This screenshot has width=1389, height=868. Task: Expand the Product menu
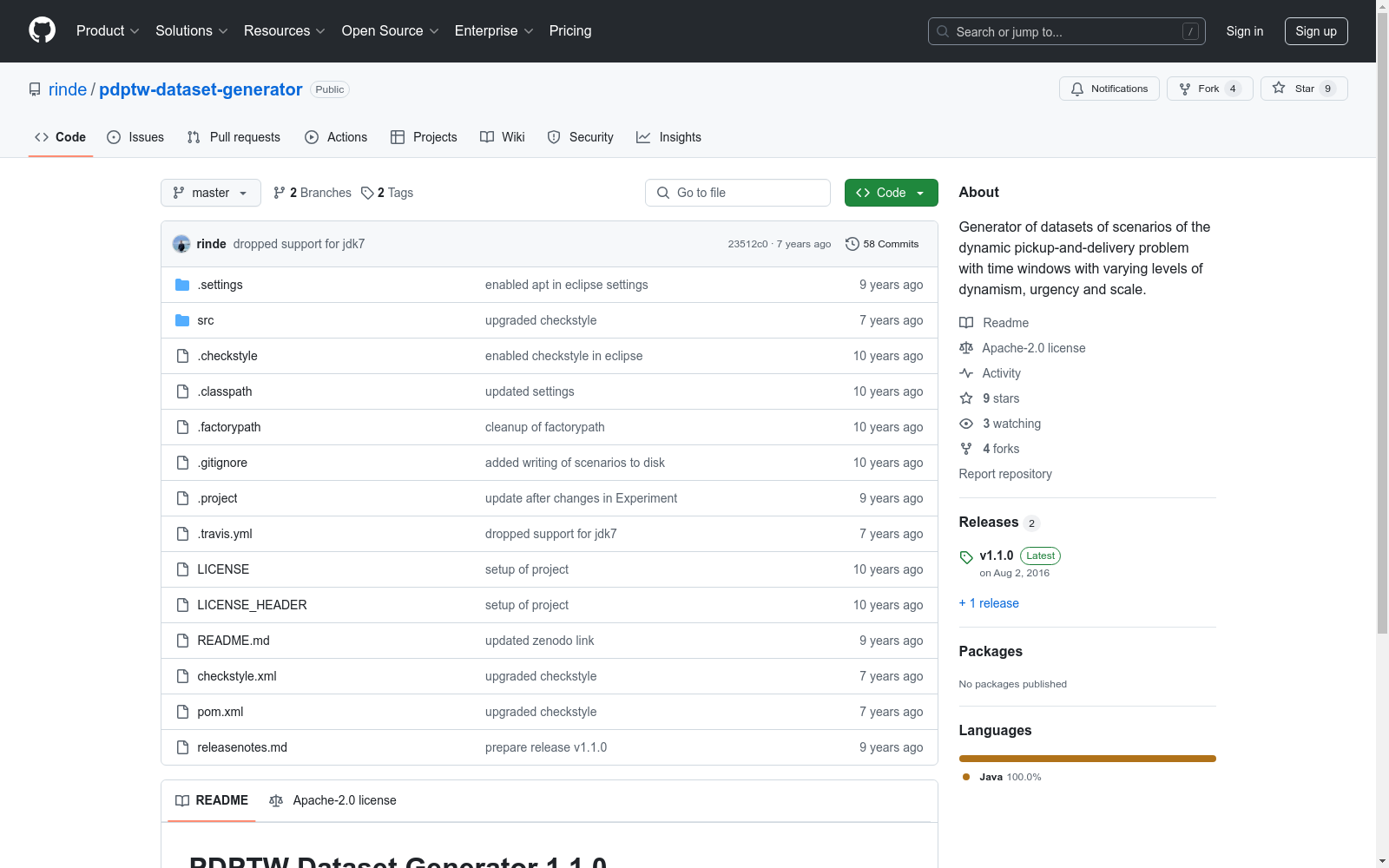[108, 30]
